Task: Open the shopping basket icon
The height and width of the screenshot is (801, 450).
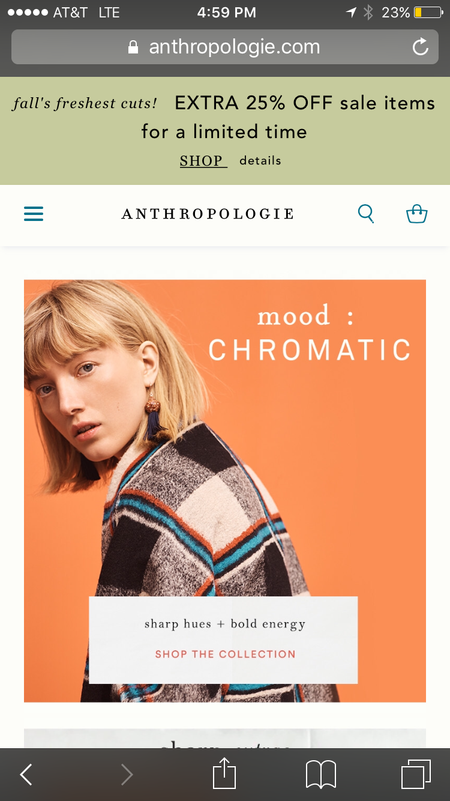Action: (417, 214)
